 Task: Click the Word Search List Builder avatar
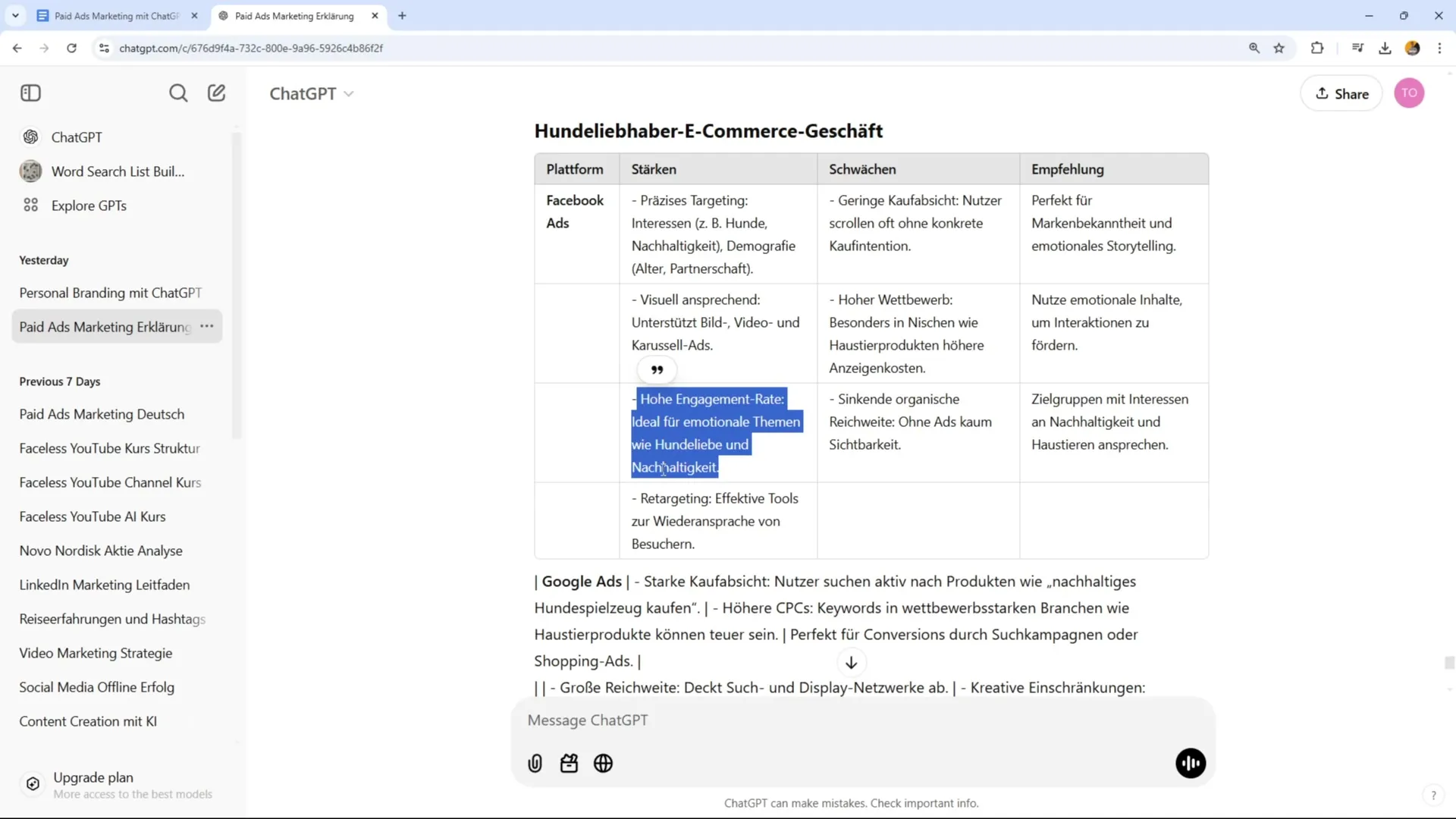pyautogui.click(x=31, y=171)
